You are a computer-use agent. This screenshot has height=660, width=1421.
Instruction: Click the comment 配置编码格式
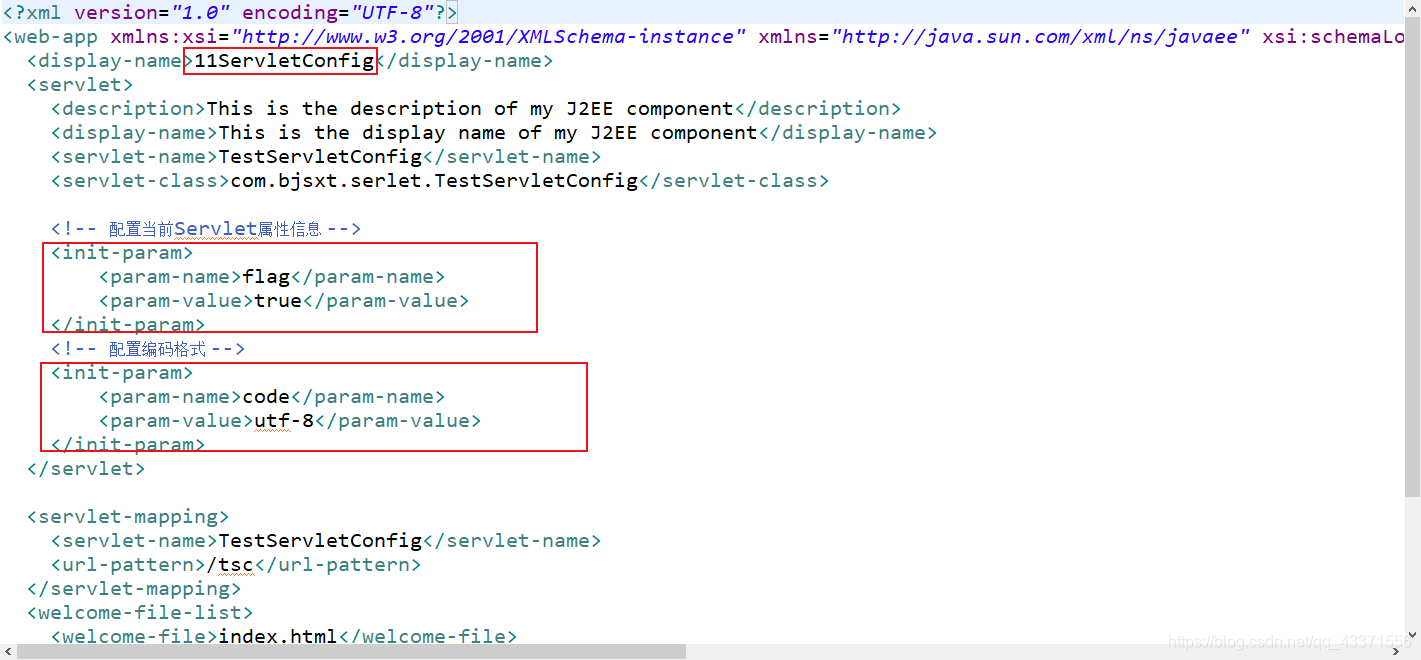click(x=148, y=349)
